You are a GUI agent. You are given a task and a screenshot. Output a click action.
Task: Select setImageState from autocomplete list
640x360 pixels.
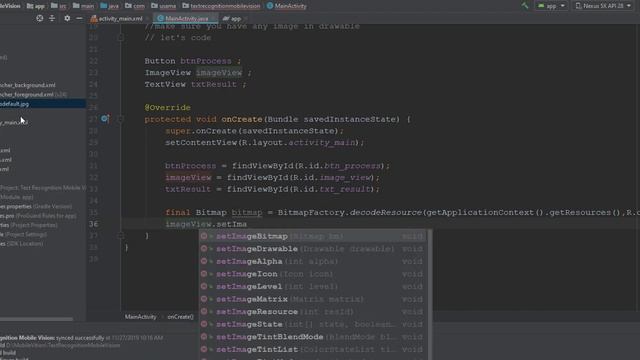pos(313,324)
